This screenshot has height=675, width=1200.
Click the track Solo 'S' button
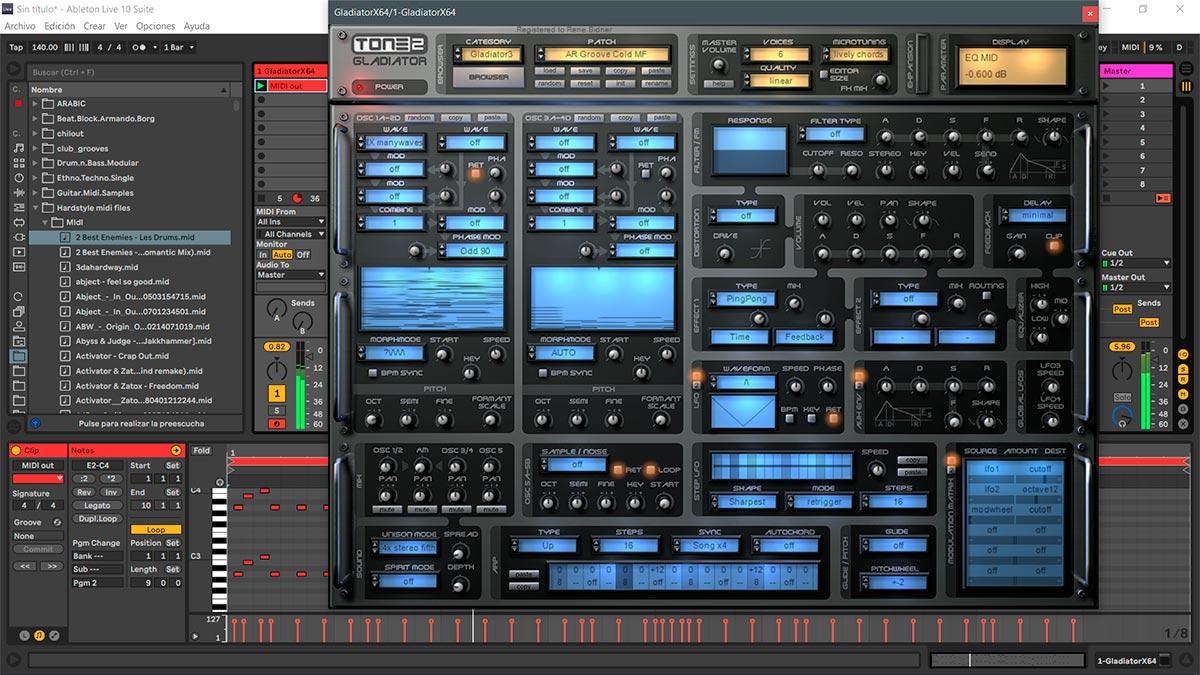[277, 411]
